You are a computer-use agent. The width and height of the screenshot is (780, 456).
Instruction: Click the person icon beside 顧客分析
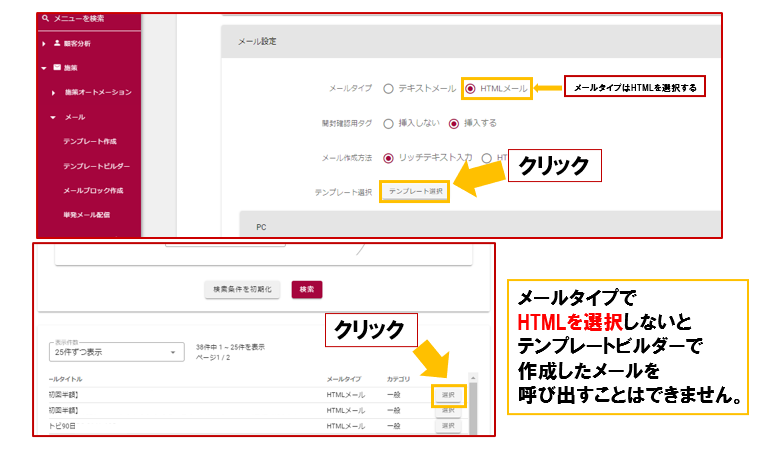[x=57, y=44]
